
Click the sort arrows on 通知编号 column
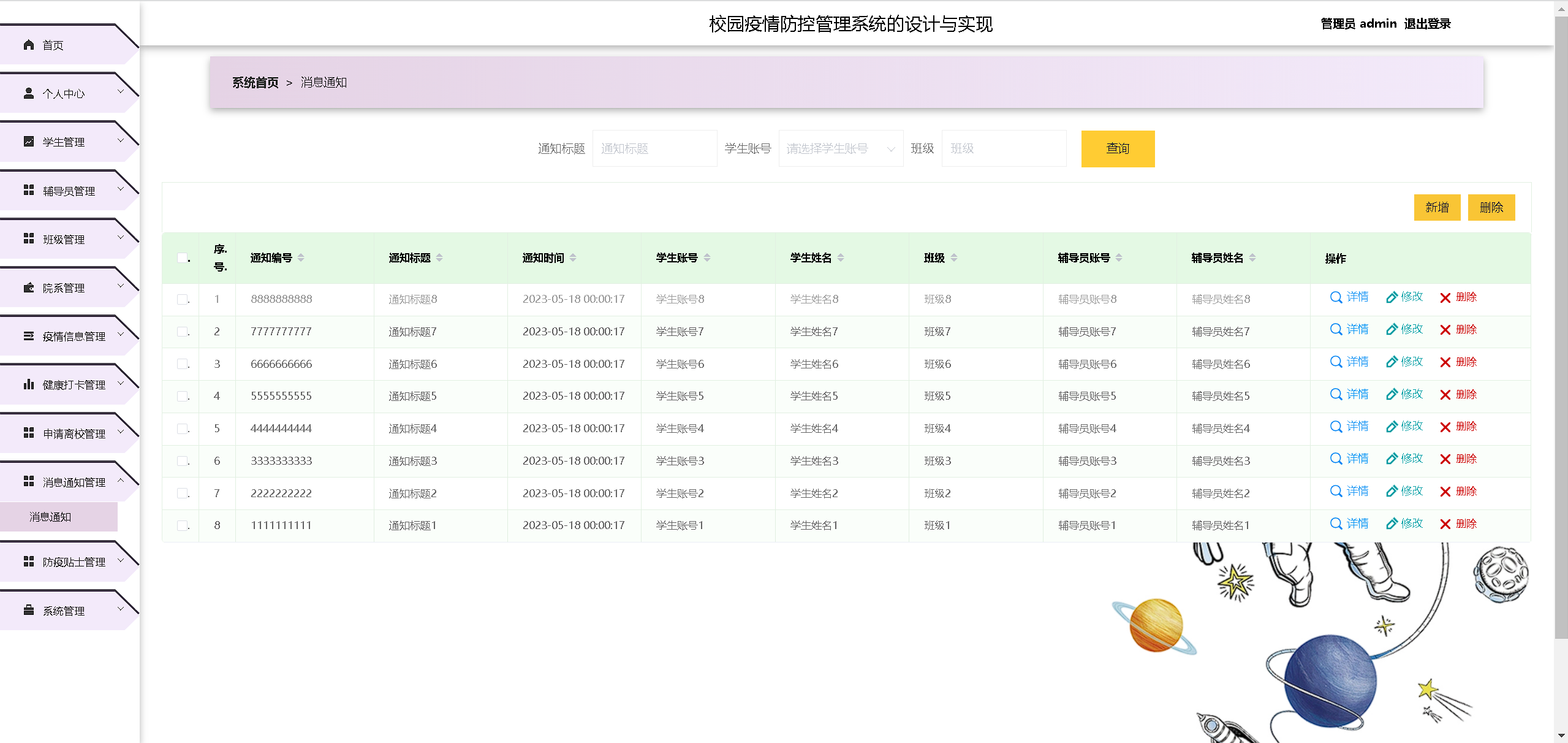301,258
